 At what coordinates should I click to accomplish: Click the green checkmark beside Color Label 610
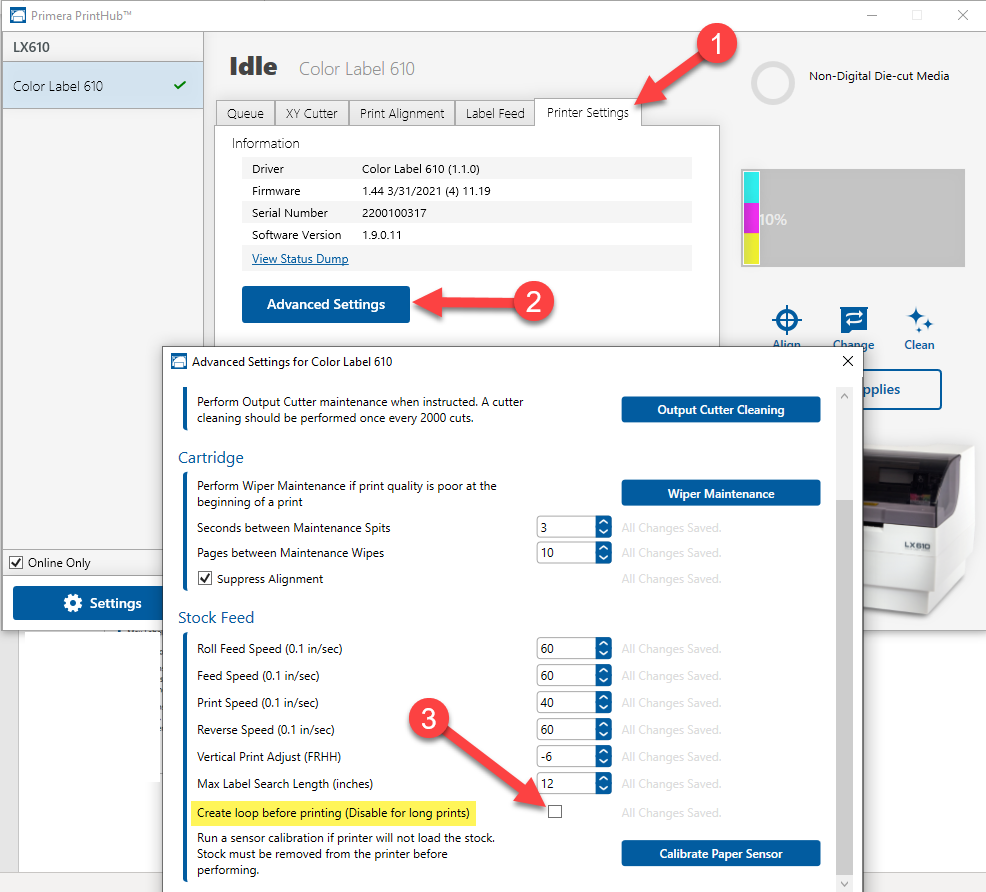pos(180,85)
